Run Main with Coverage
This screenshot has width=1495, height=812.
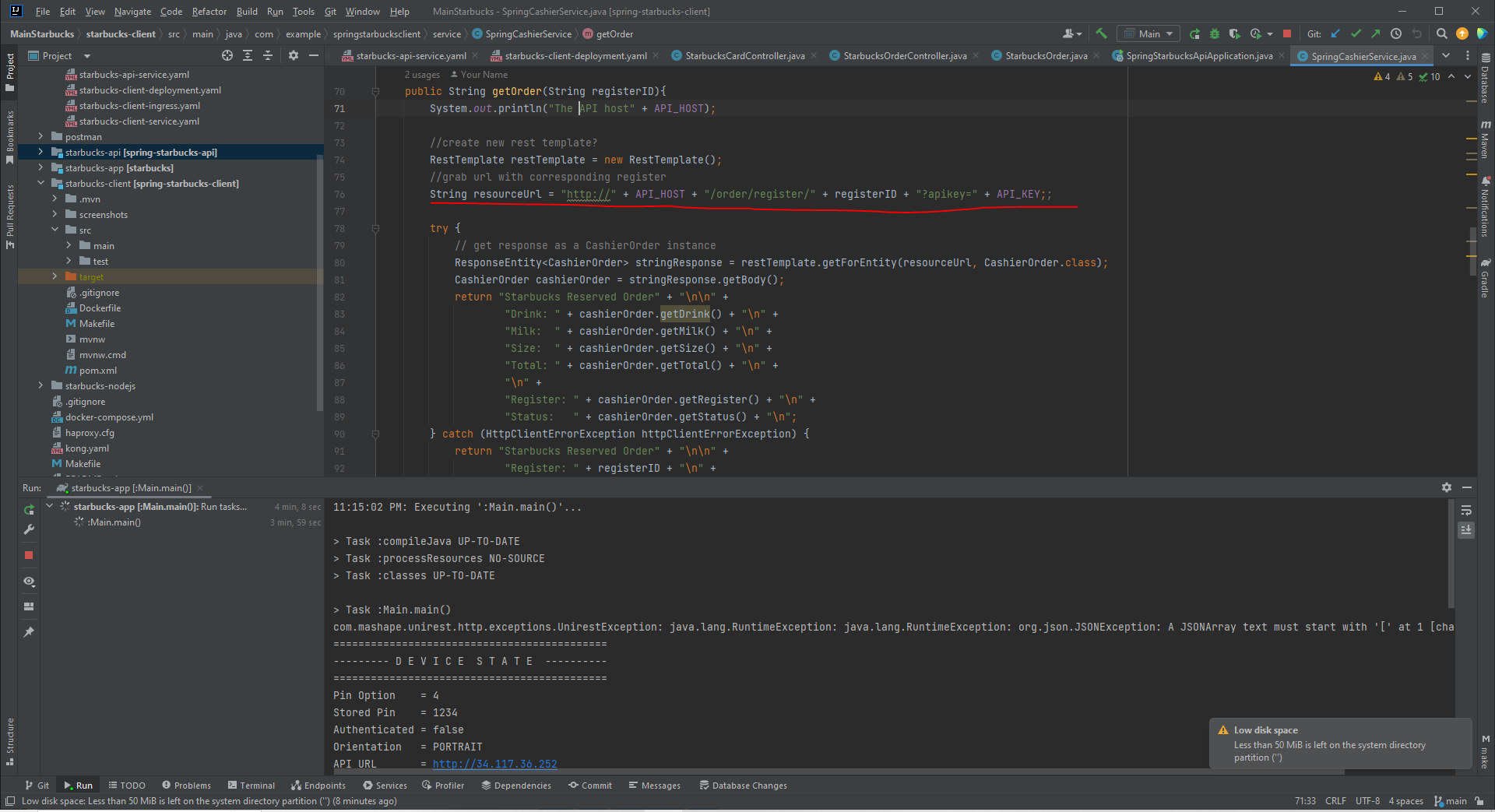coord(1235,34)
